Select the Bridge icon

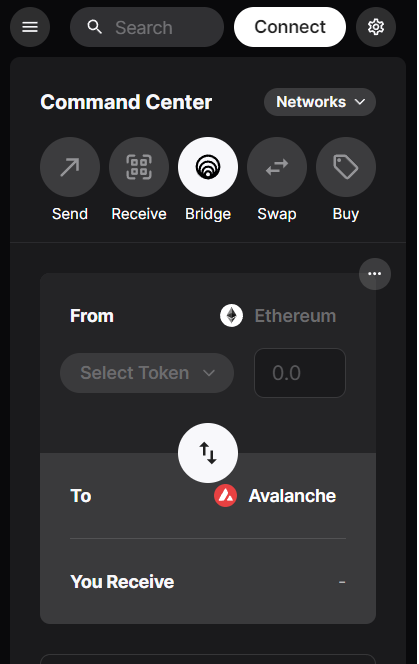coord(208,167)
